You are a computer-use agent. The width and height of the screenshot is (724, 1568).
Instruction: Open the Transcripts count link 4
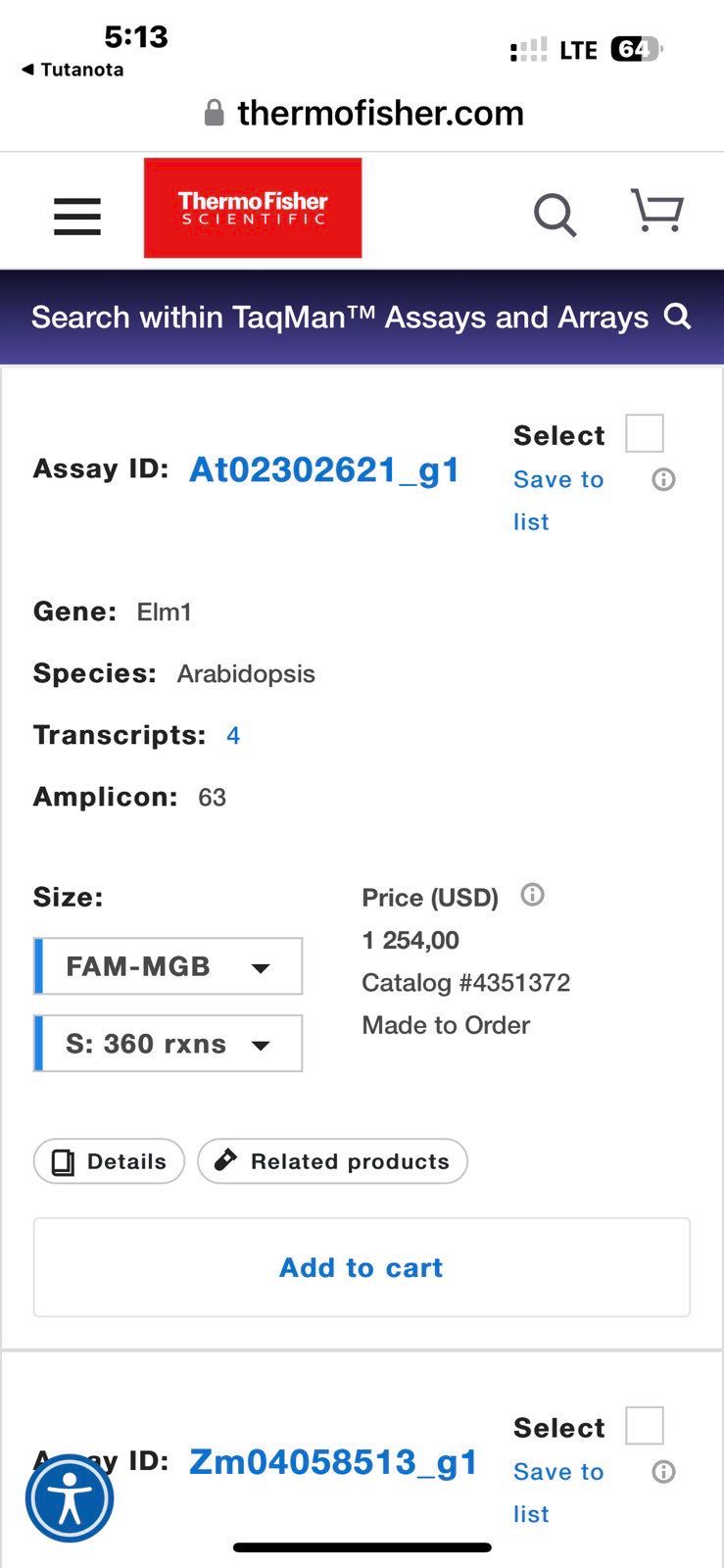(233, 736)
